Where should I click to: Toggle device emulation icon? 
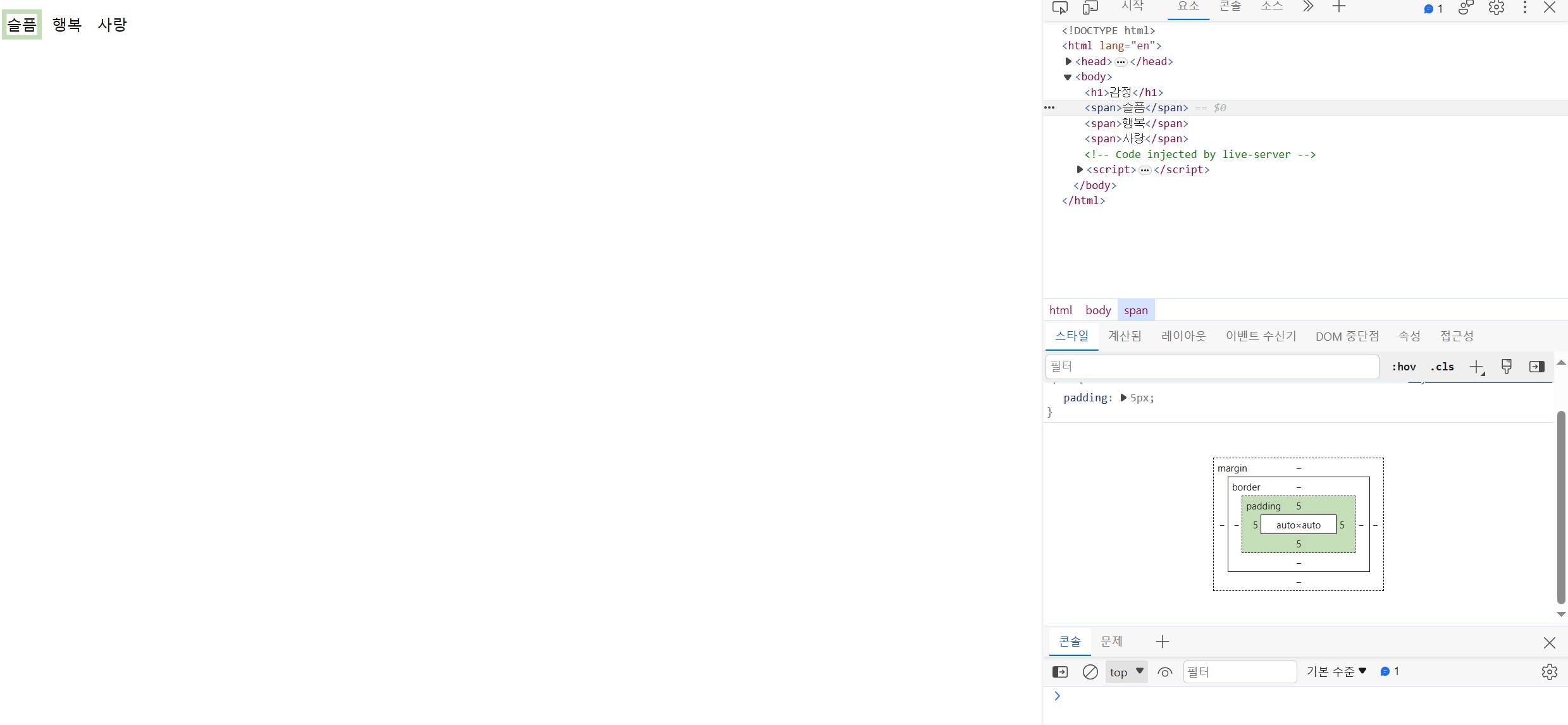[1090, 8]
